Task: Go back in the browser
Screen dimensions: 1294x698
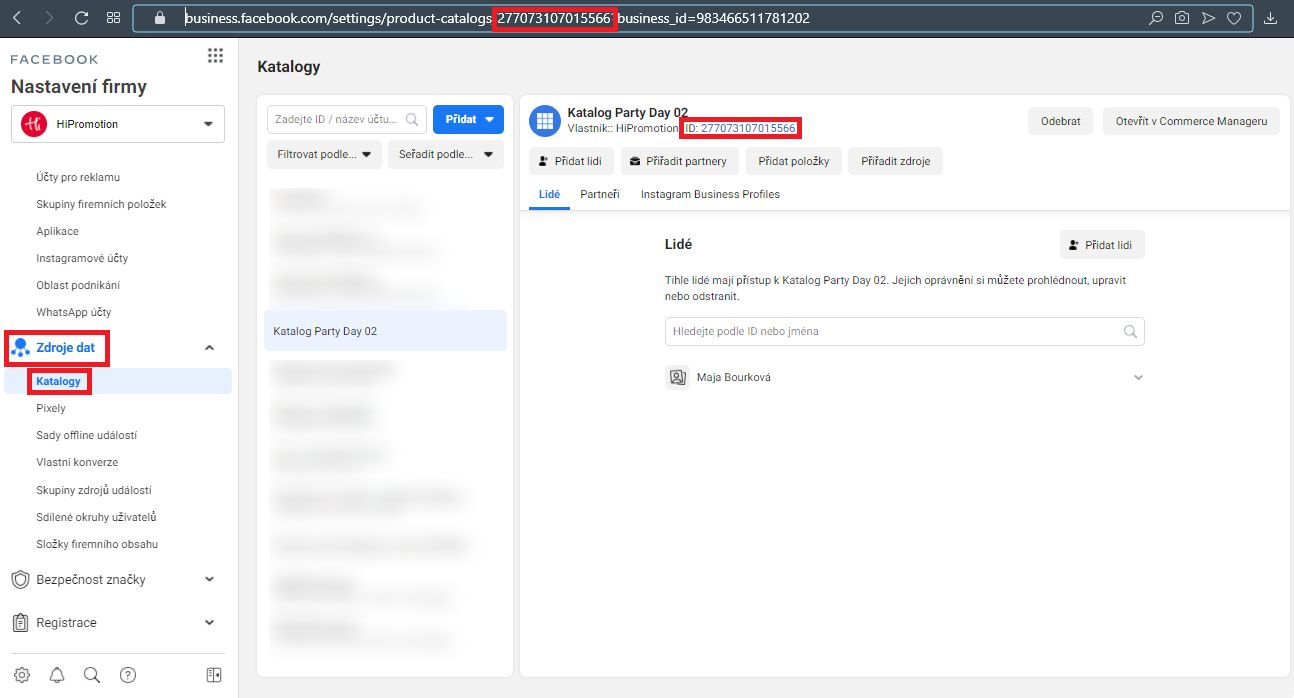Action: click(x=19, y=18)
